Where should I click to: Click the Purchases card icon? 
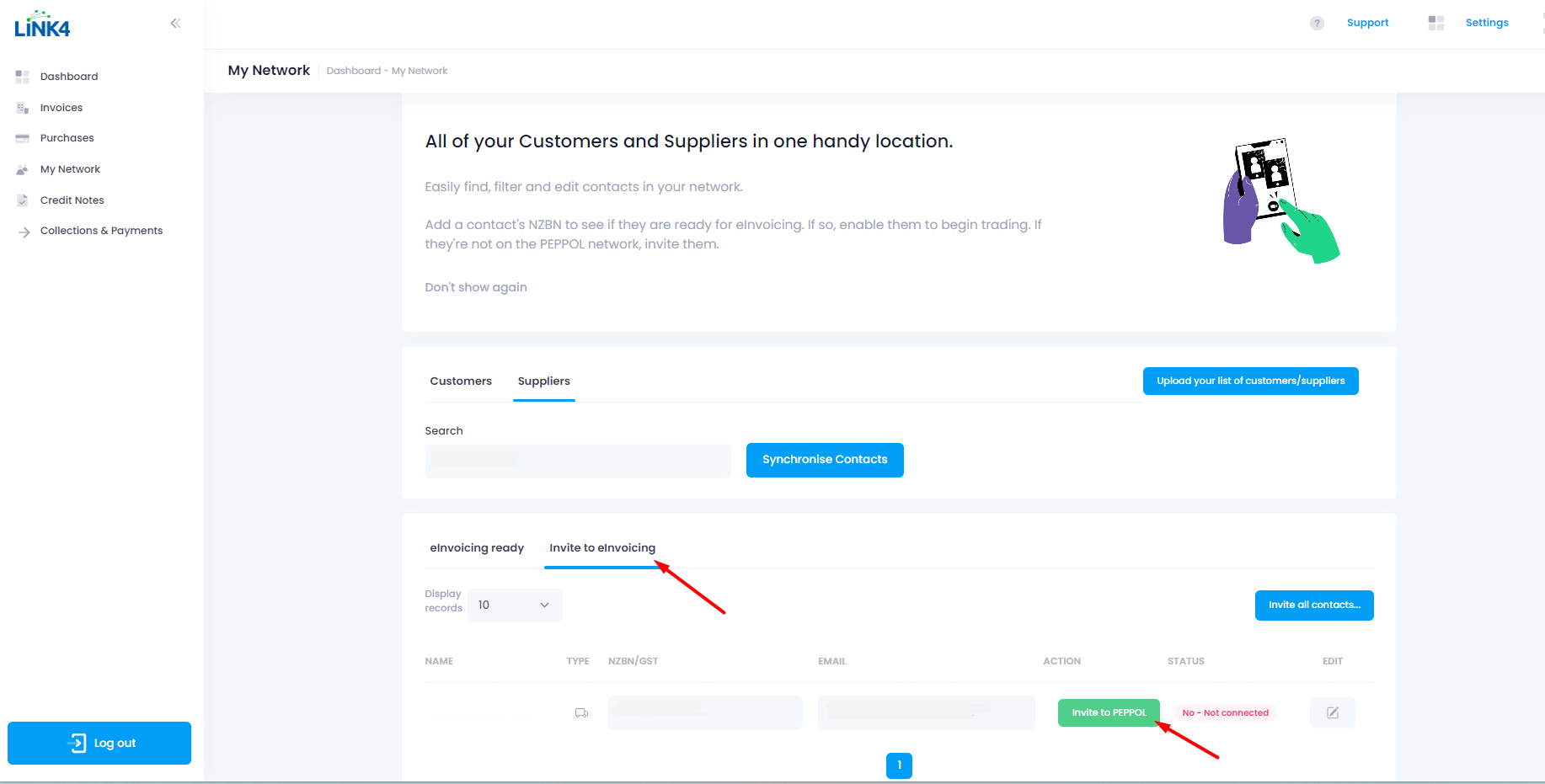click(23, 138)
